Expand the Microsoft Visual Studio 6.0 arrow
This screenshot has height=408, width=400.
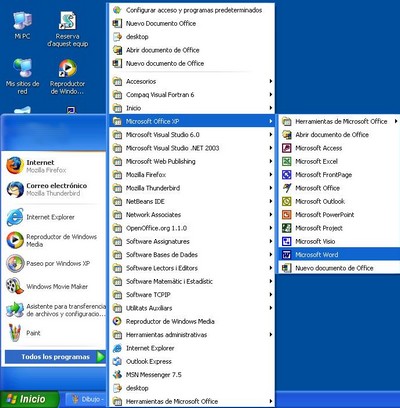tap(271, 135)
